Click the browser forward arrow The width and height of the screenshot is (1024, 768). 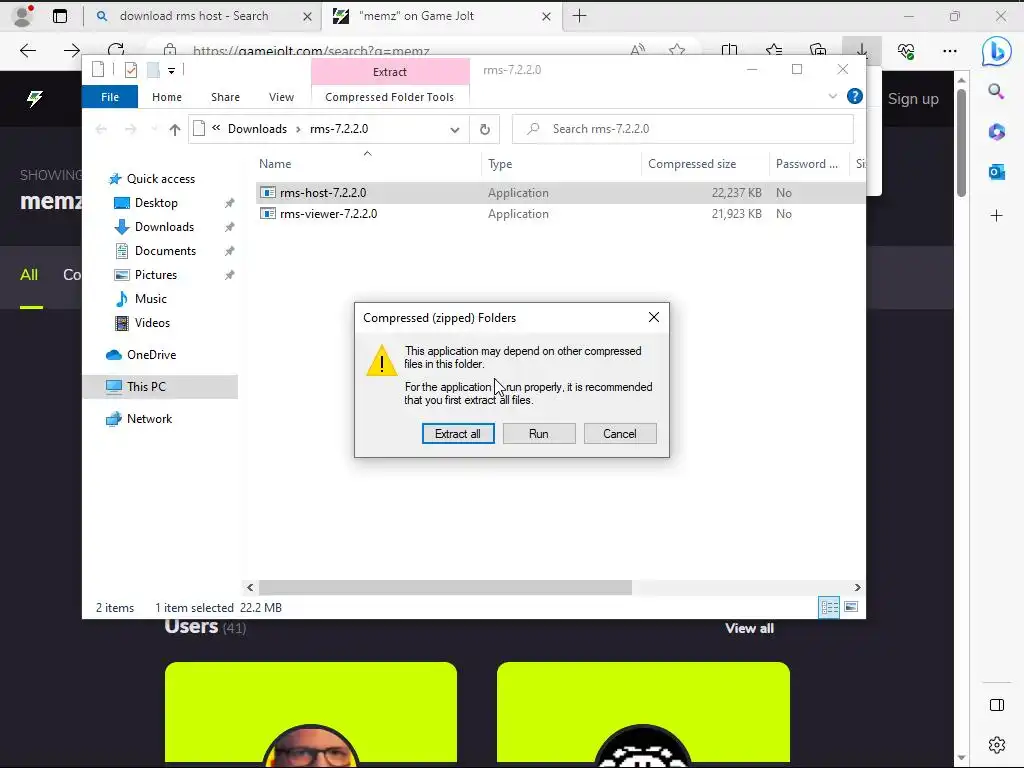[x=72, y=50]
